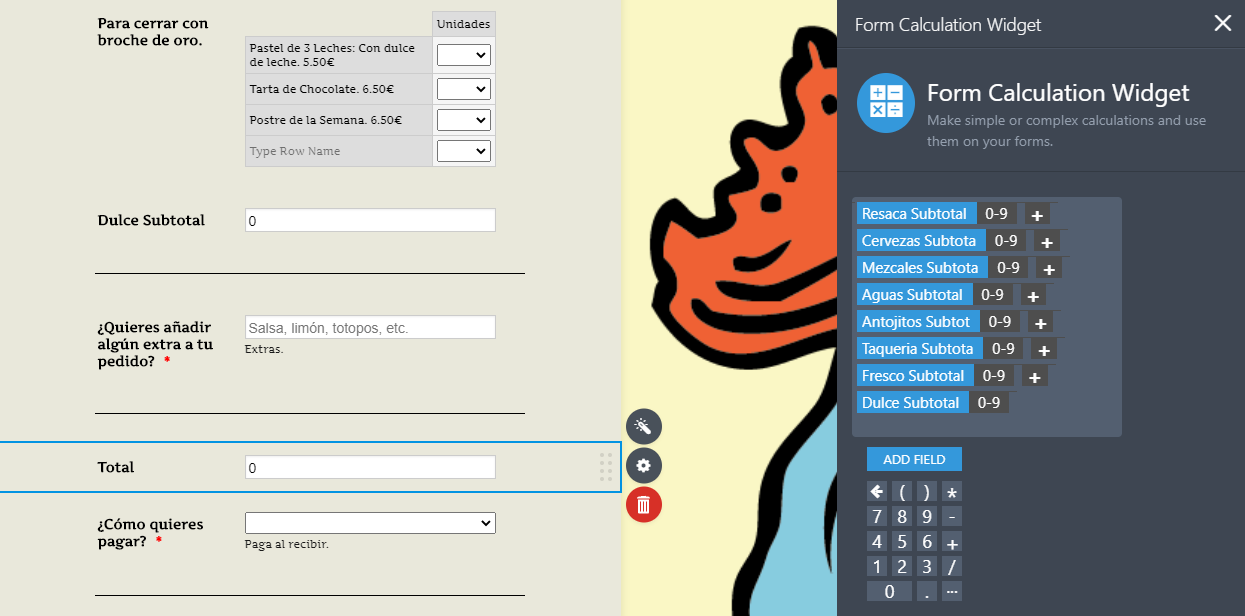
Task: Click the Total value input field
Action: (370, 467)
